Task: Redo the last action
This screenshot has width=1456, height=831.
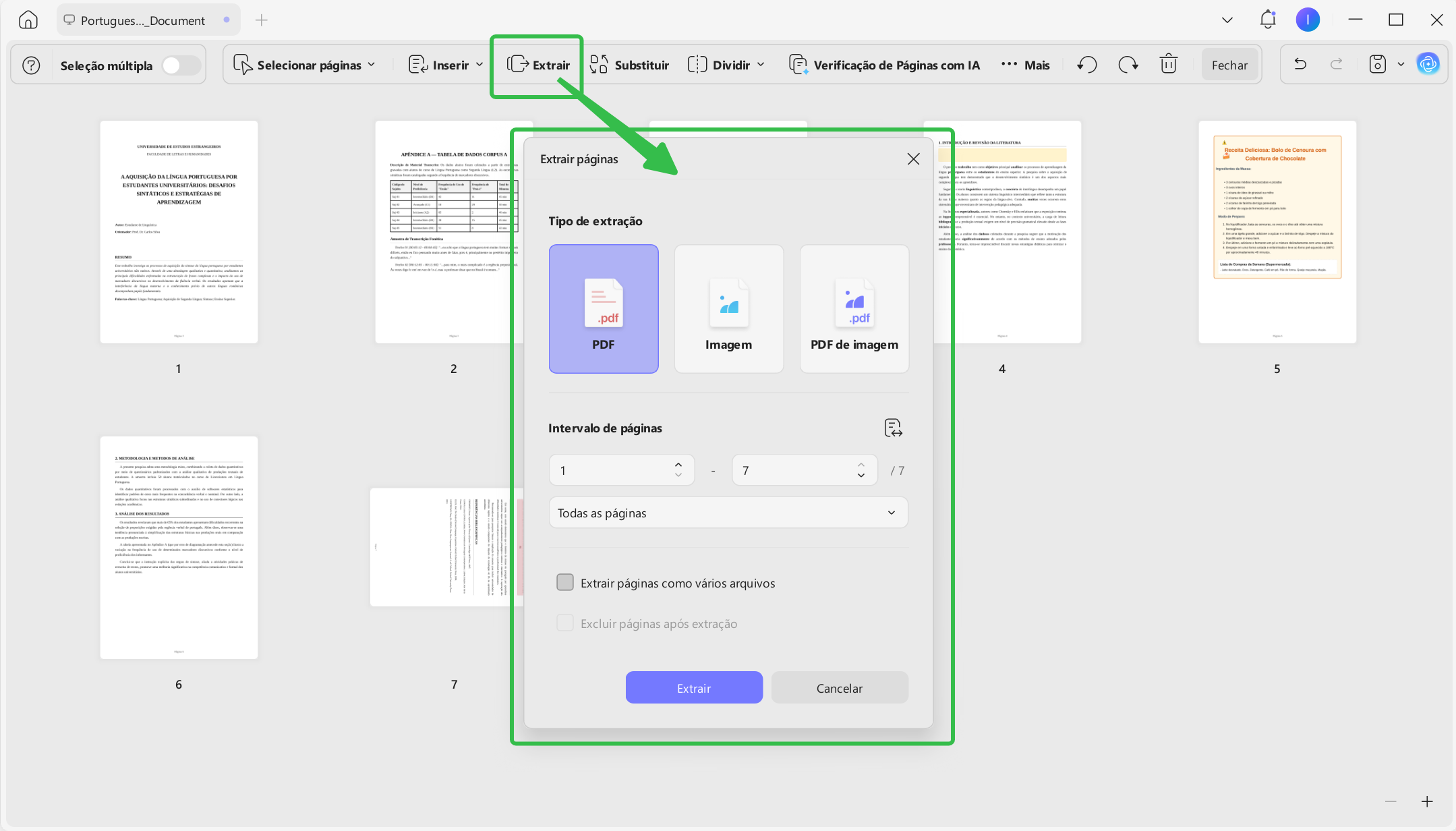Action: click(1336, 64)
